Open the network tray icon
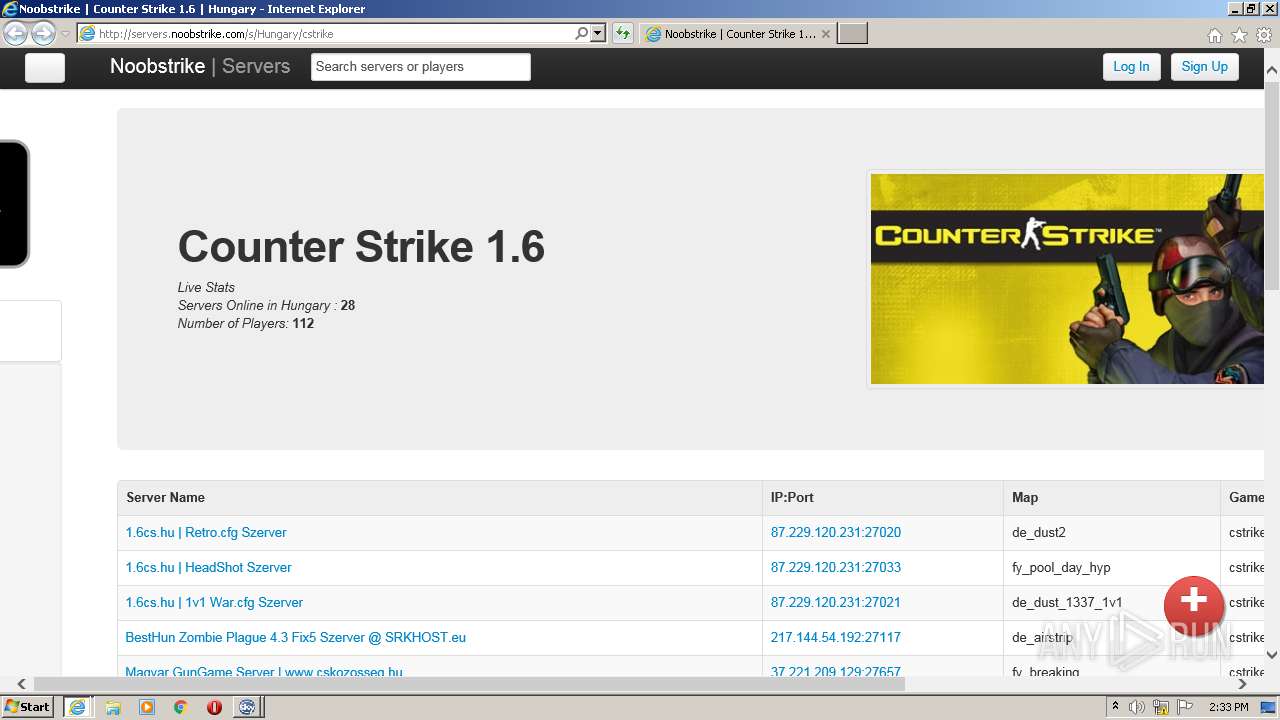The width and height of the screenshot is (1280, 720). [x=1161, y=707]
